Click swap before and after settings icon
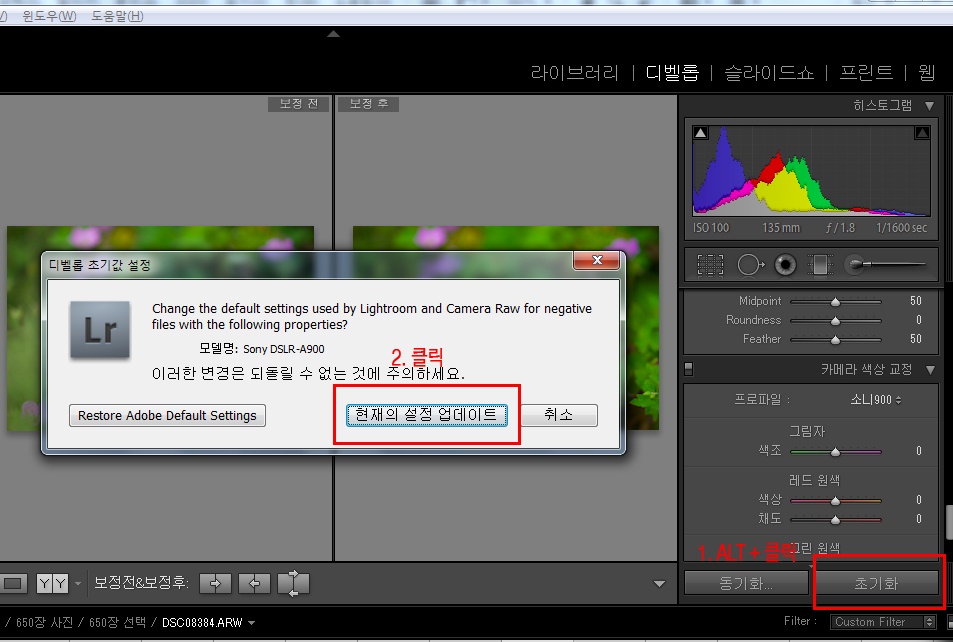The width and height of the screenshot is (953, 642). 293,583
